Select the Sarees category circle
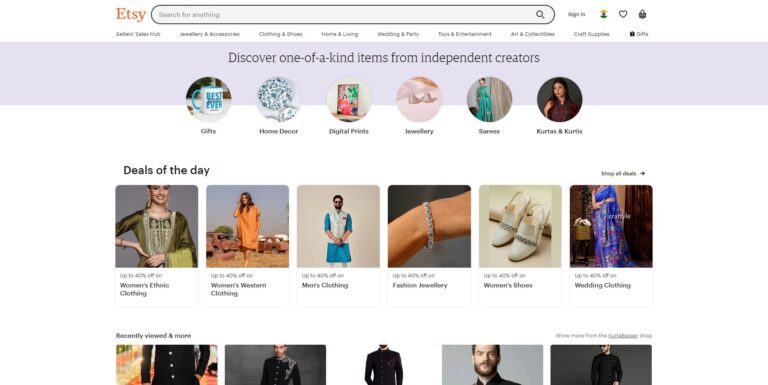This screenshot has height=385, width=768. (x=489, y=99)
